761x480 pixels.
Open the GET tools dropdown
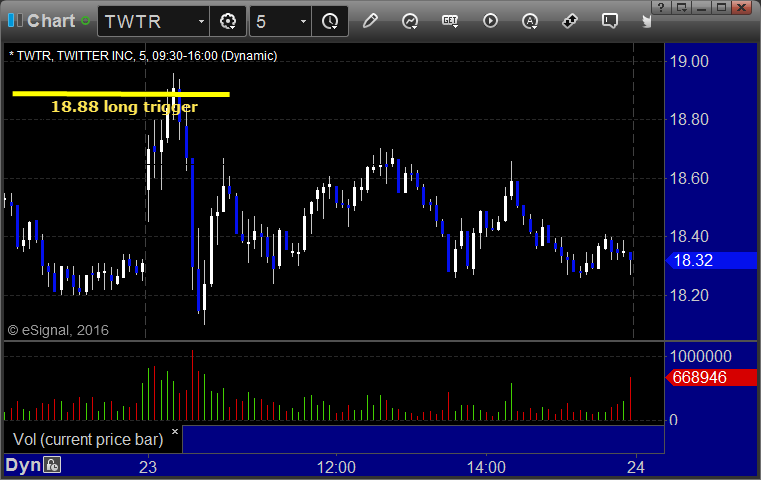[x=450, y=21]
